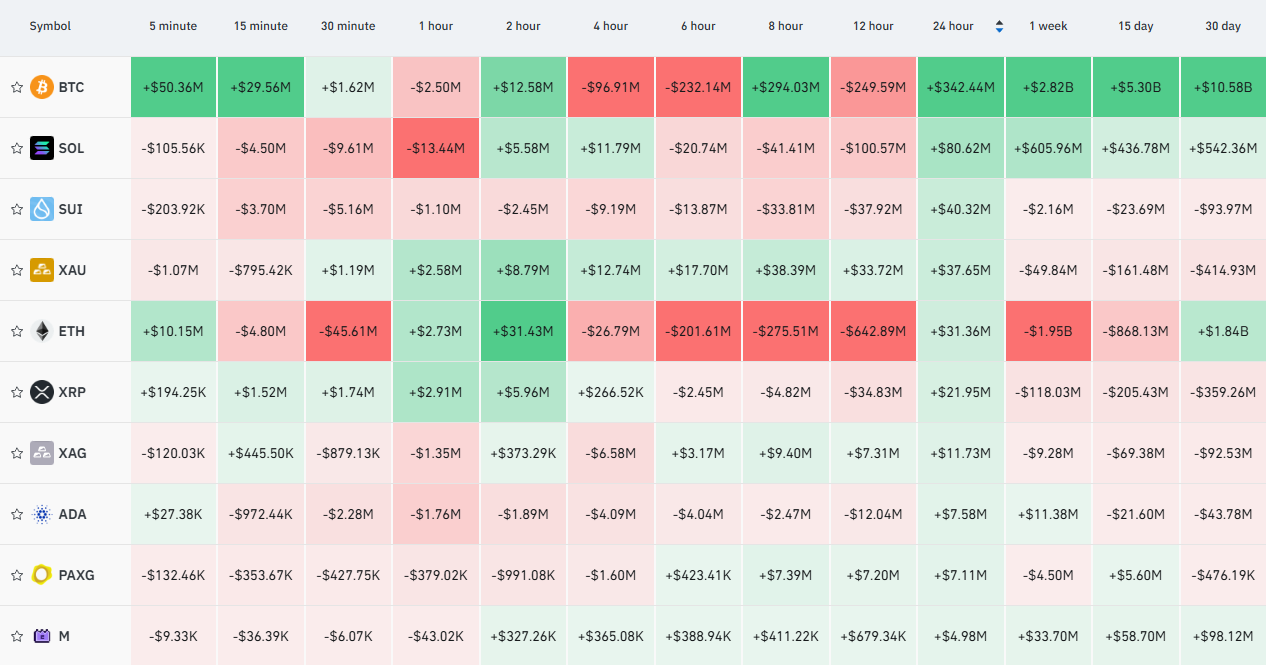Star the M token row
The height and width of the screenshot is (665, 1266).
[x=17, y=636]
